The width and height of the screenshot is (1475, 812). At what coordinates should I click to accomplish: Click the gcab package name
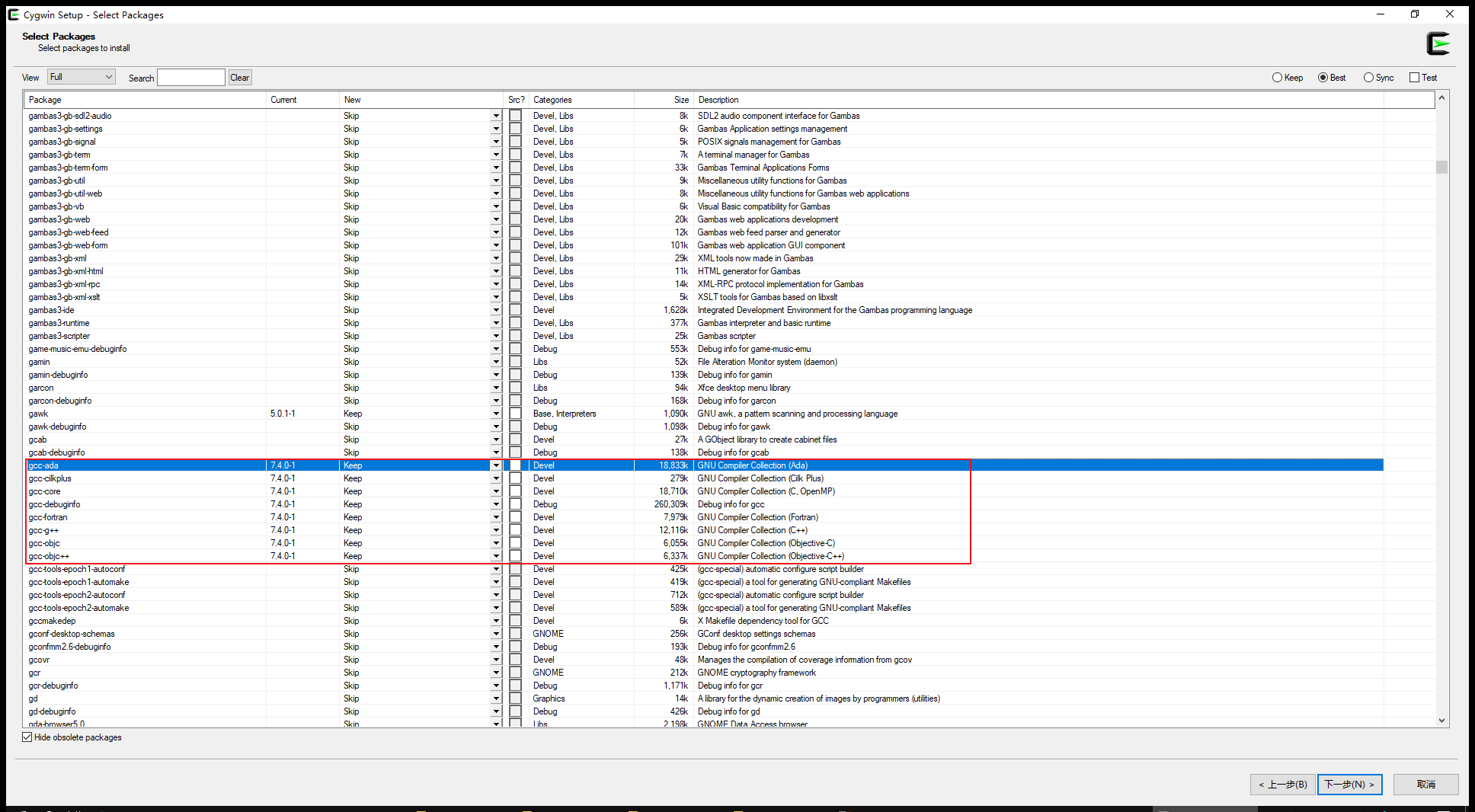pos(37,440)
